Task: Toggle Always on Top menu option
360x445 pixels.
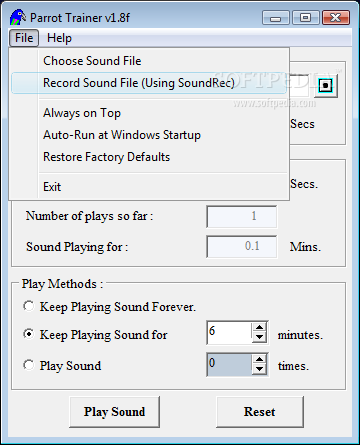Action: (x=149, y=113)
